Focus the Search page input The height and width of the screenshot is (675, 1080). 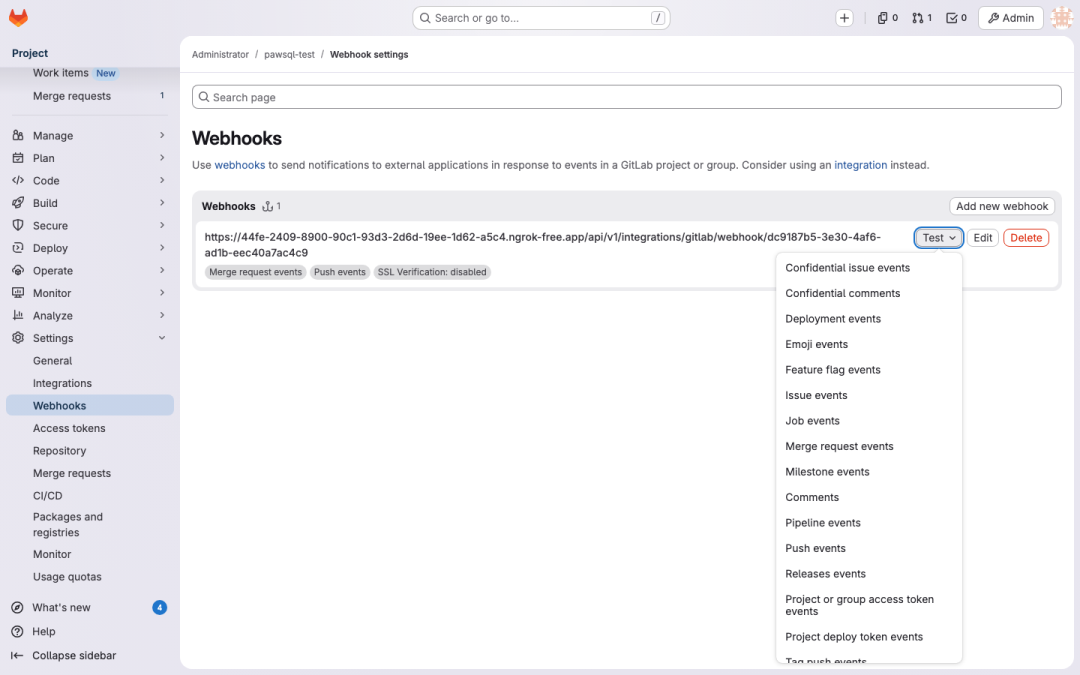[626, 97]
